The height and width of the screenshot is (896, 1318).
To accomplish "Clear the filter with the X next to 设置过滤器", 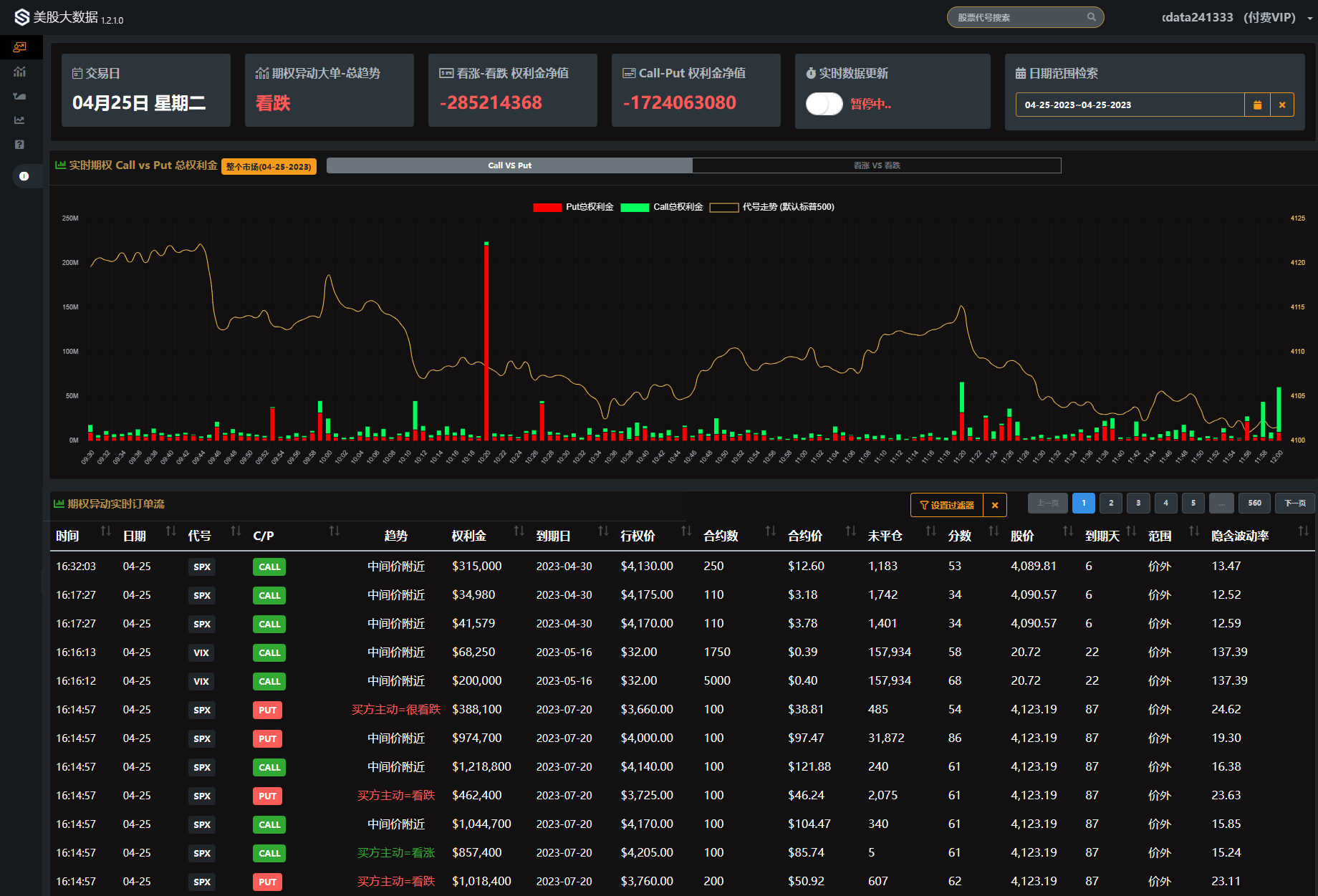I will point(995,505).
